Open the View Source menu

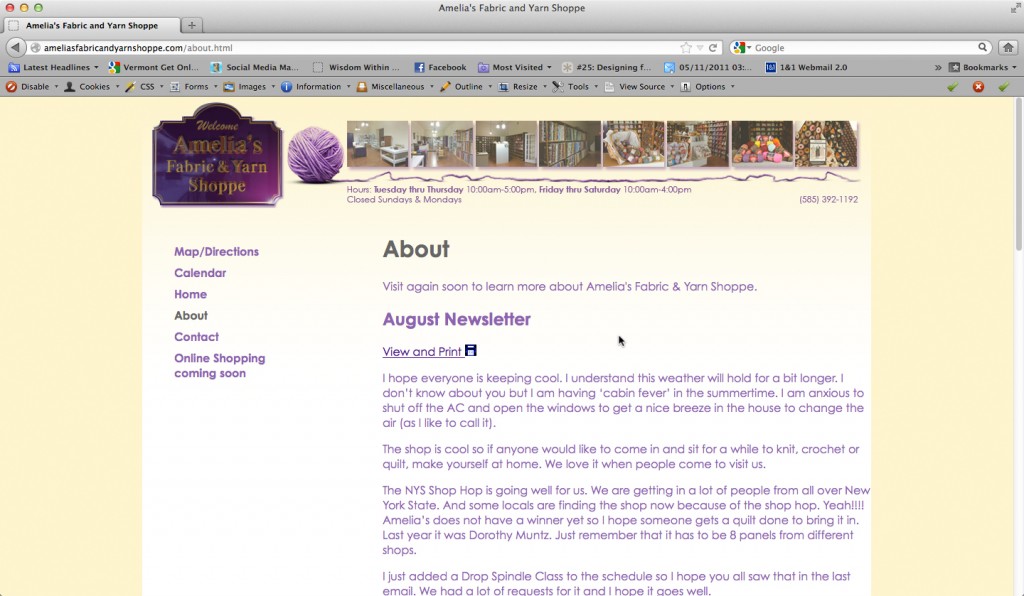pos(641,87)
